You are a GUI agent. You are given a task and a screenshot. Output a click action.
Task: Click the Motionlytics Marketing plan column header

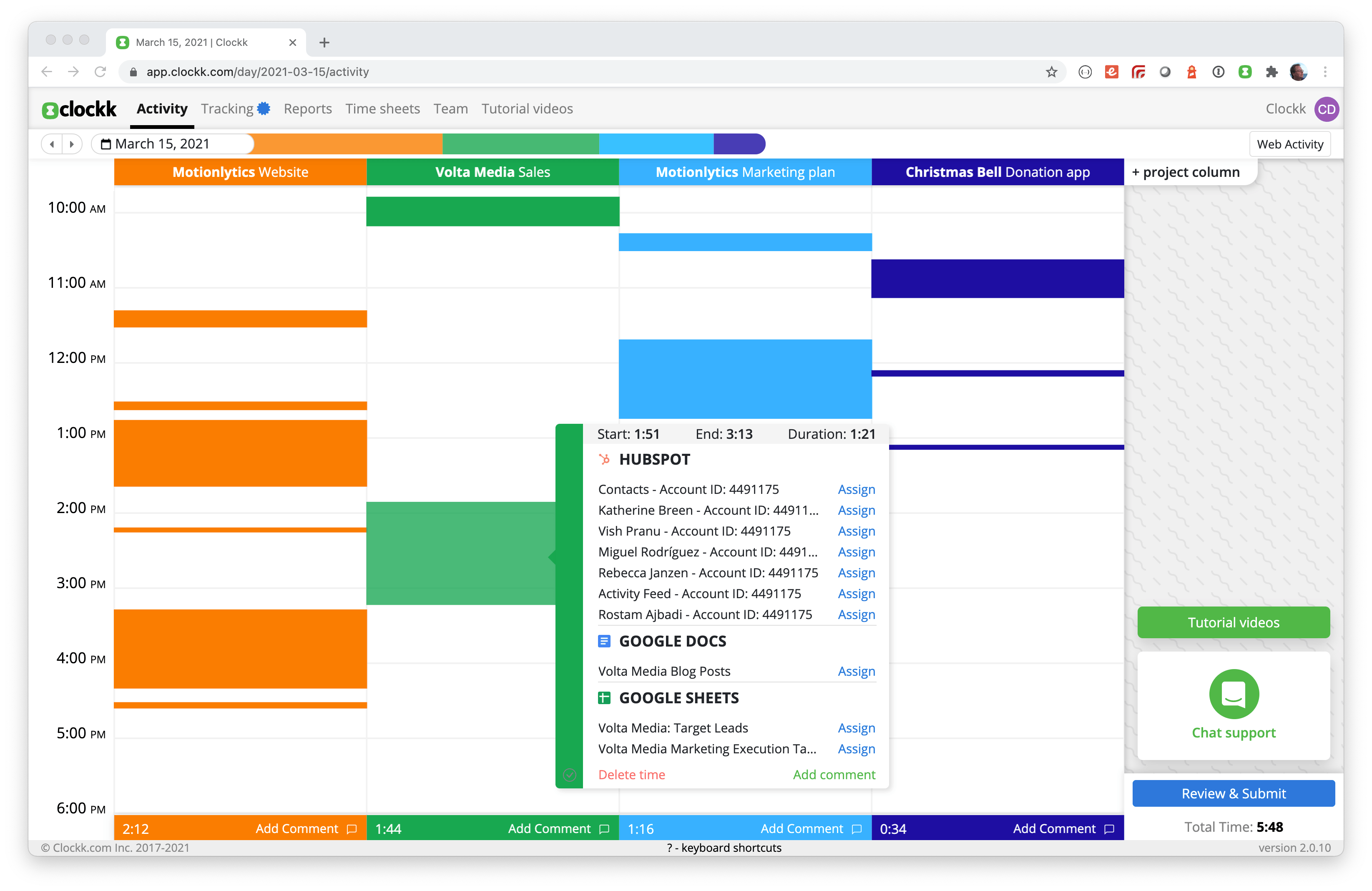click(x=745, y=172)
